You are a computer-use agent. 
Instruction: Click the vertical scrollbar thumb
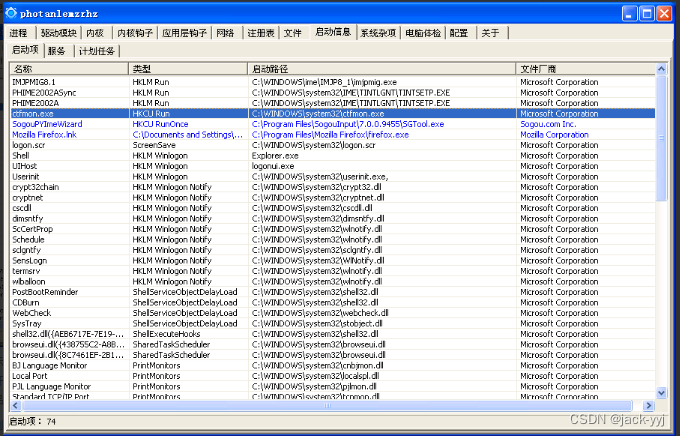(x=661, y=138)
